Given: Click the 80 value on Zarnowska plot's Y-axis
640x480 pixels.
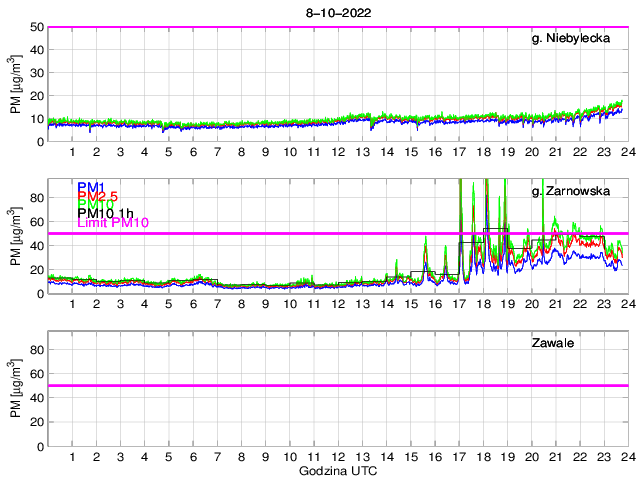Looking at the screenshot, I should [x=36, y=198].
